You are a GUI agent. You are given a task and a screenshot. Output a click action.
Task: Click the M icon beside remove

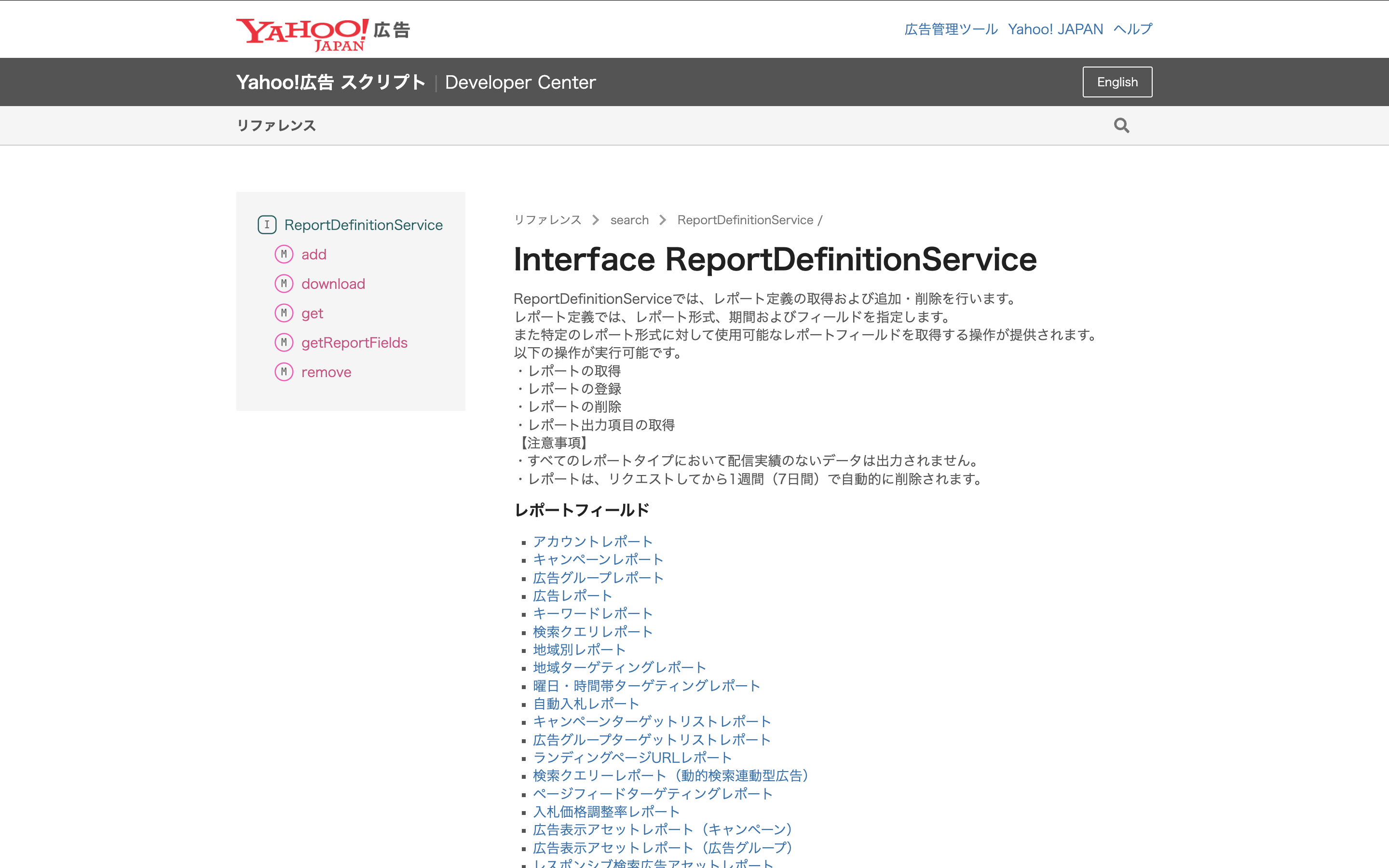pos(284,372)
